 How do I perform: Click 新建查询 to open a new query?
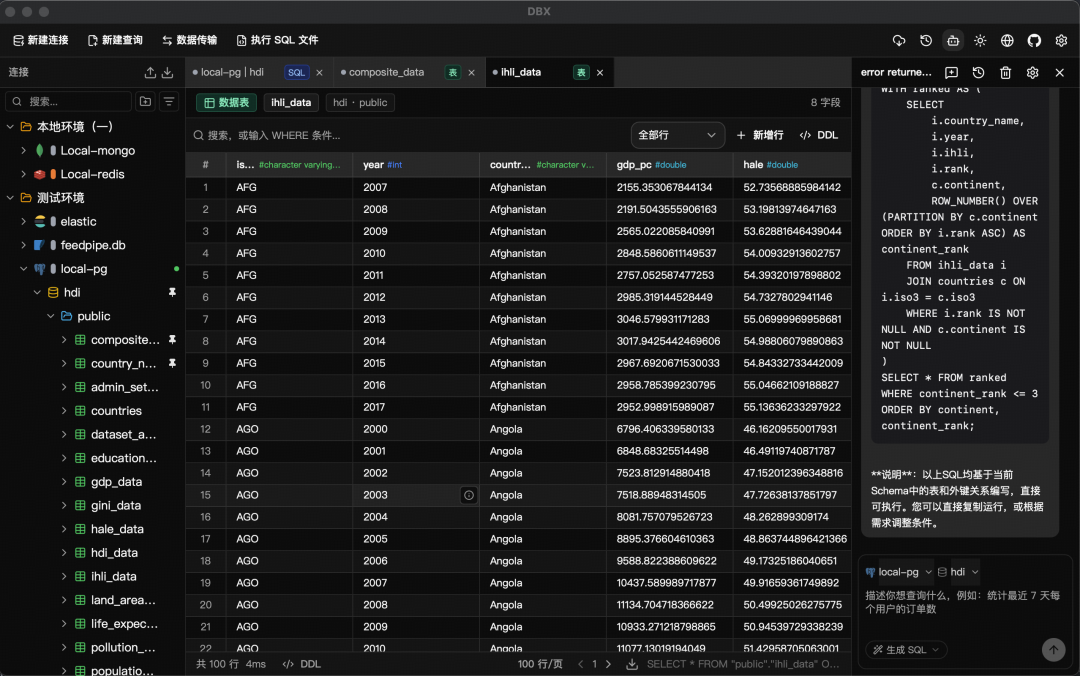pyautogui.click(x=115, y=41)
